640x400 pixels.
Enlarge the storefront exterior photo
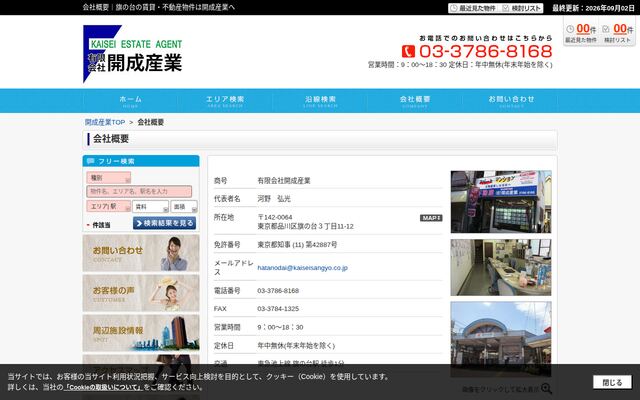coord(501,202)
